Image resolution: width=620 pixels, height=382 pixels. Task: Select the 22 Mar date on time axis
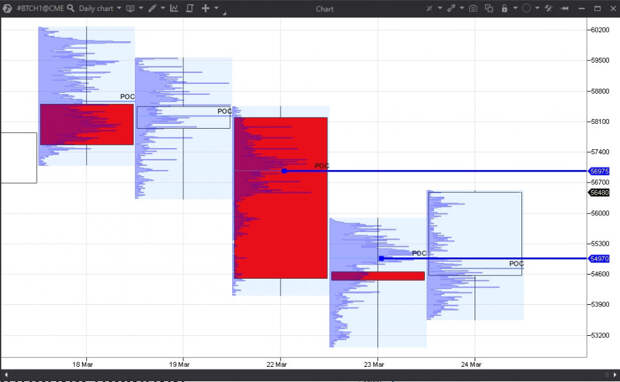point(276,364)
